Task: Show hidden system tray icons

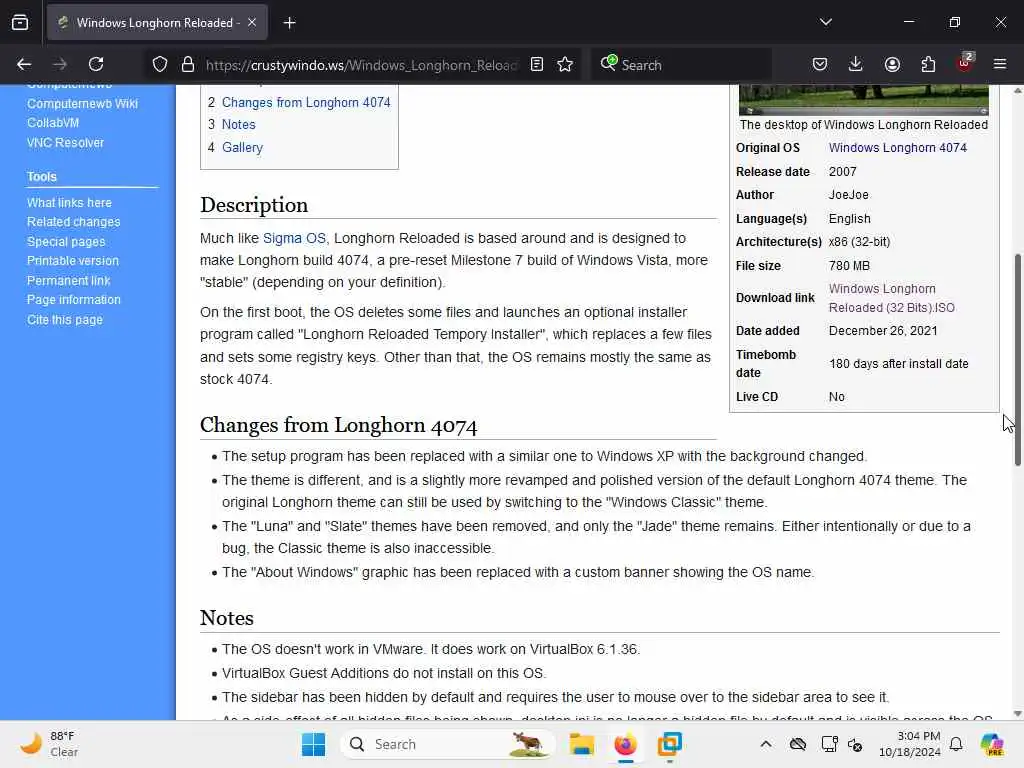Action: tap(766, 744)
